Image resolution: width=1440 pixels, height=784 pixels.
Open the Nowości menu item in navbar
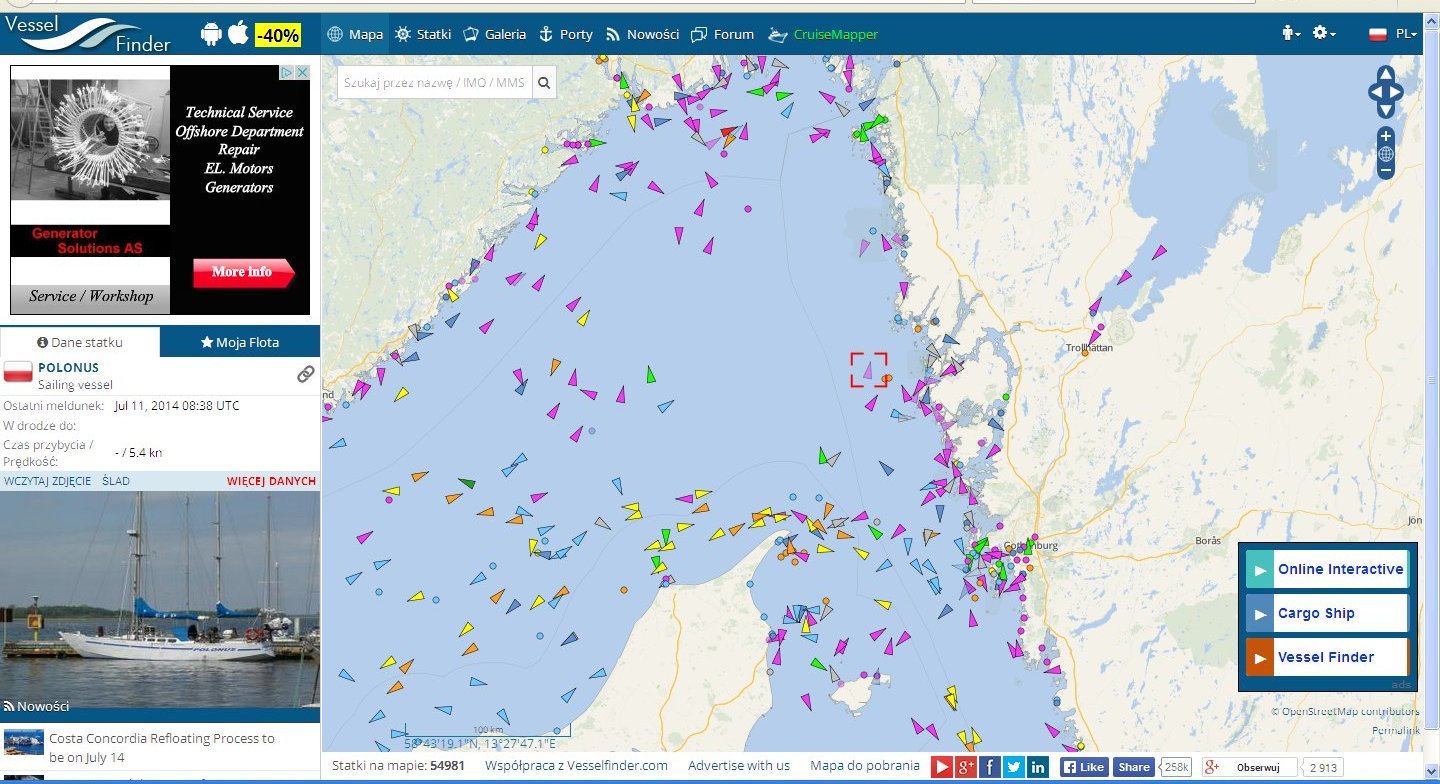642,34
